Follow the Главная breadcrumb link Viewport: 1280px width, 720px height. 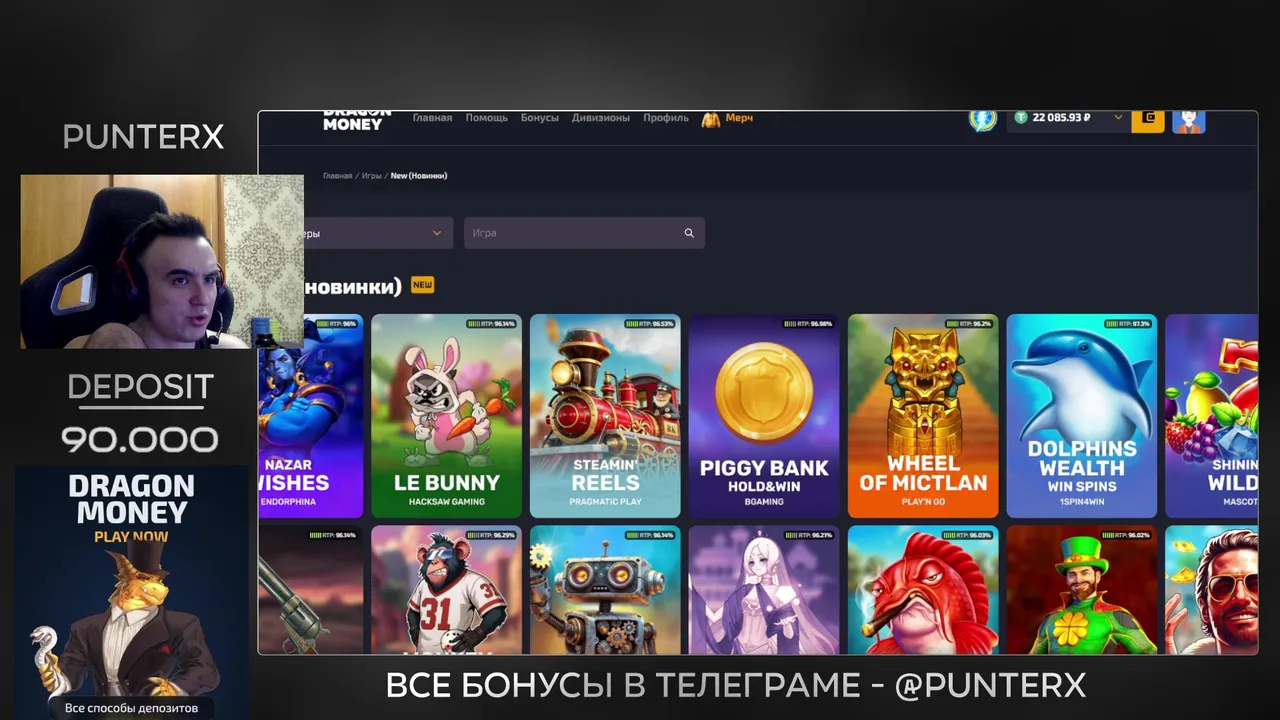[x=337, y=176]
